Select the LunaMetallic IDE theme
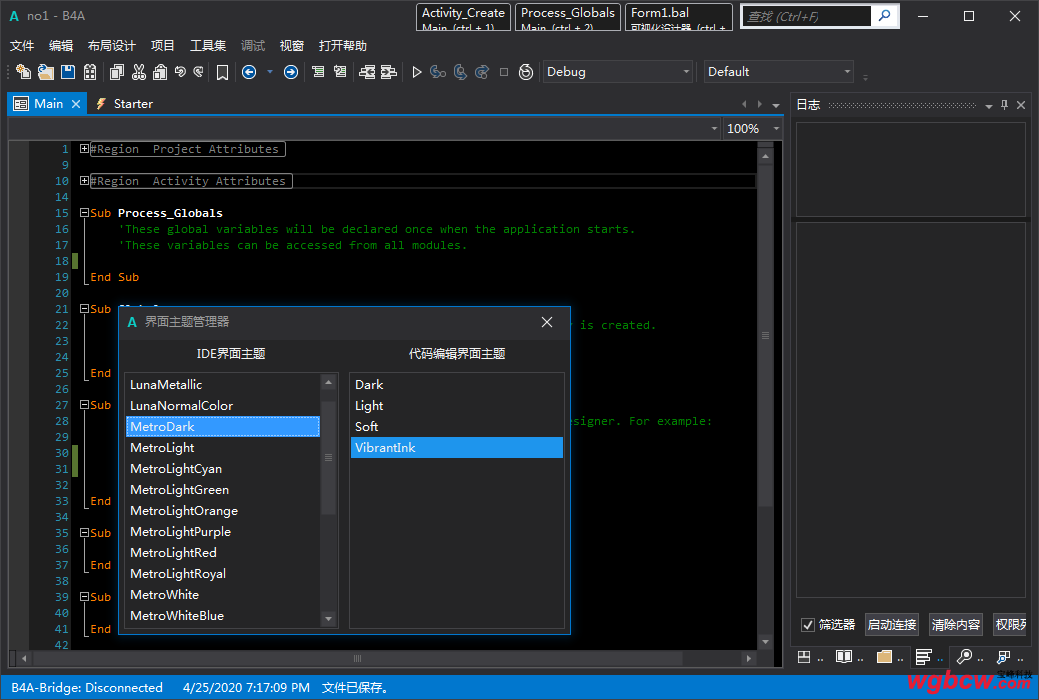Viewport: 1039px width, 700px height. (x=223, y=384)
